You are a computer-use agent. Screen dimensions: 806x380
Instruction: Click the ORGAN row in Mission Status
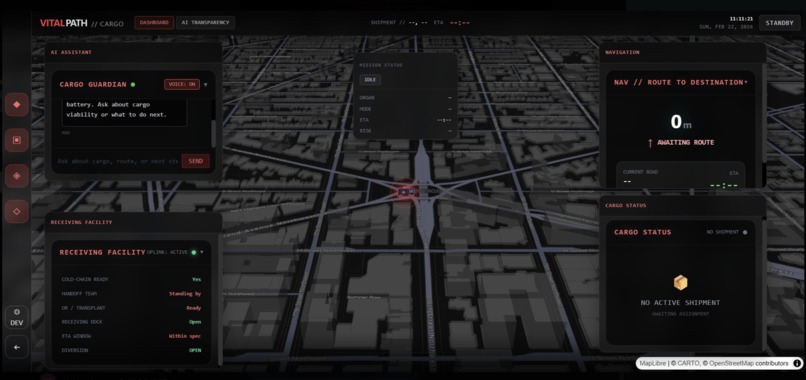tap(406, 98)
